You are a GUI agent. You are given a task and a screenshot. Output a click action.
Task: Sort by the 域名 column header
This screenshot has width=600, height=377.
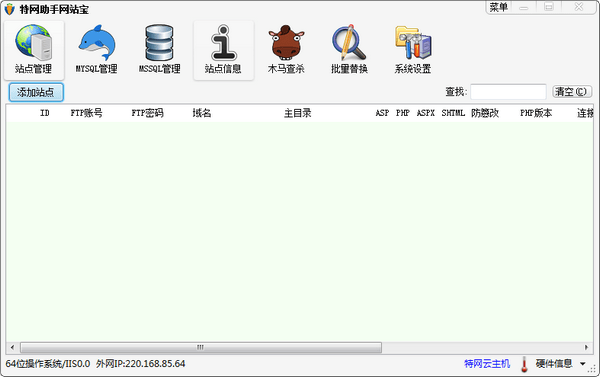[202, 113]
